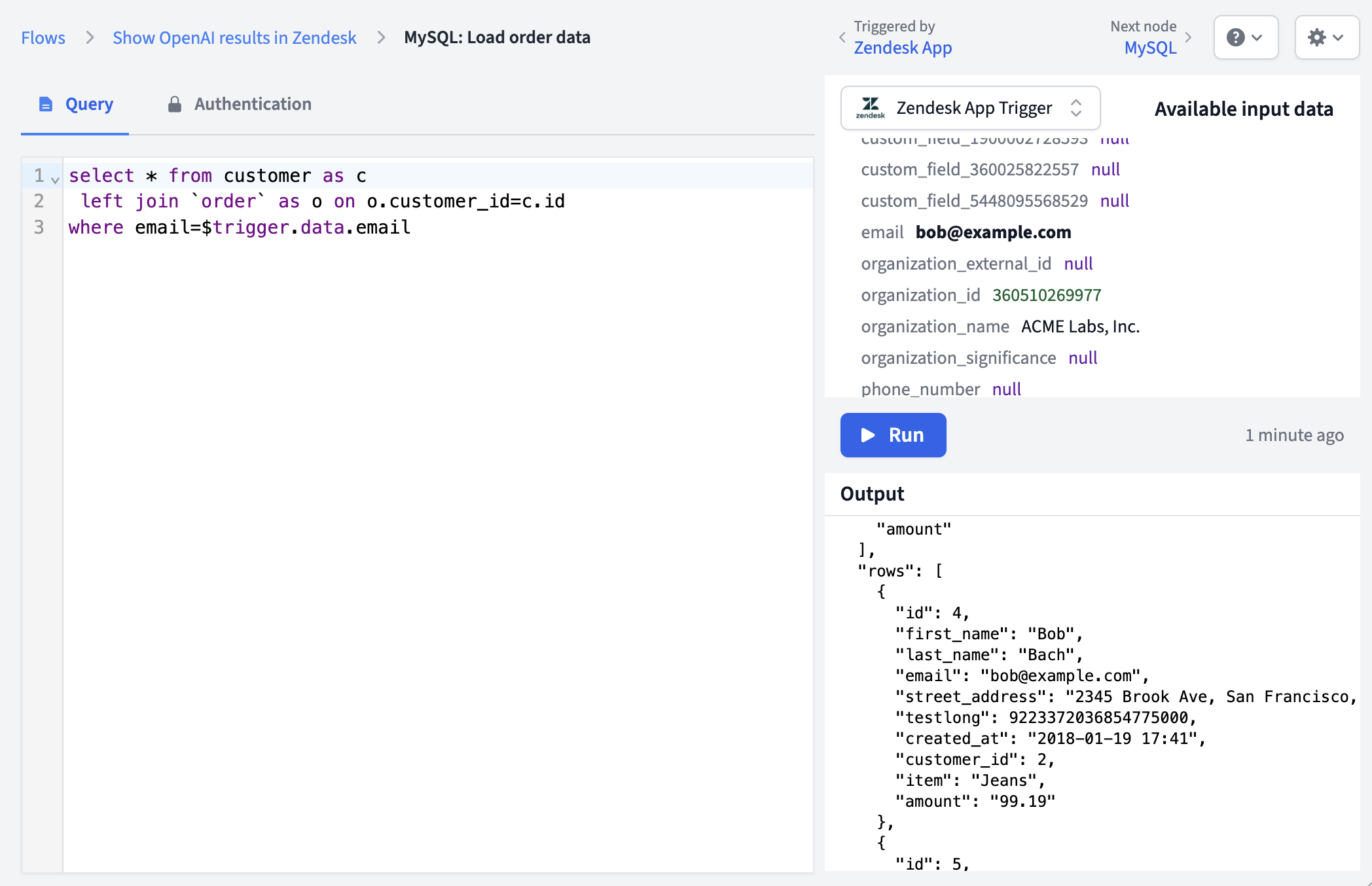Click the "testlong" output line

click(x=1046, y=718)
